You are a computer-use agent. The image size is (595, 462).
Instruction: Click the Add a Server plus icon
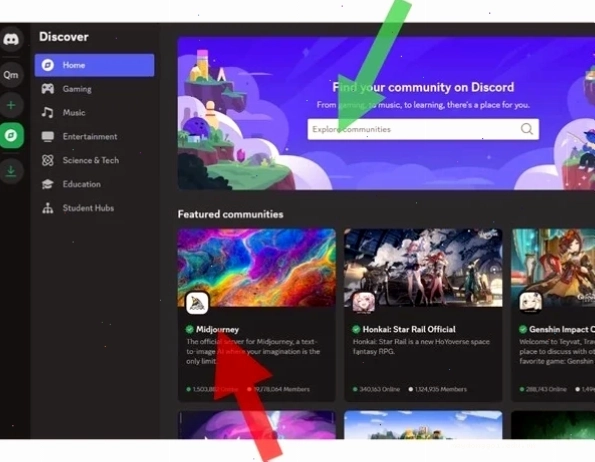pyautogui.click(x=11, y=105)
